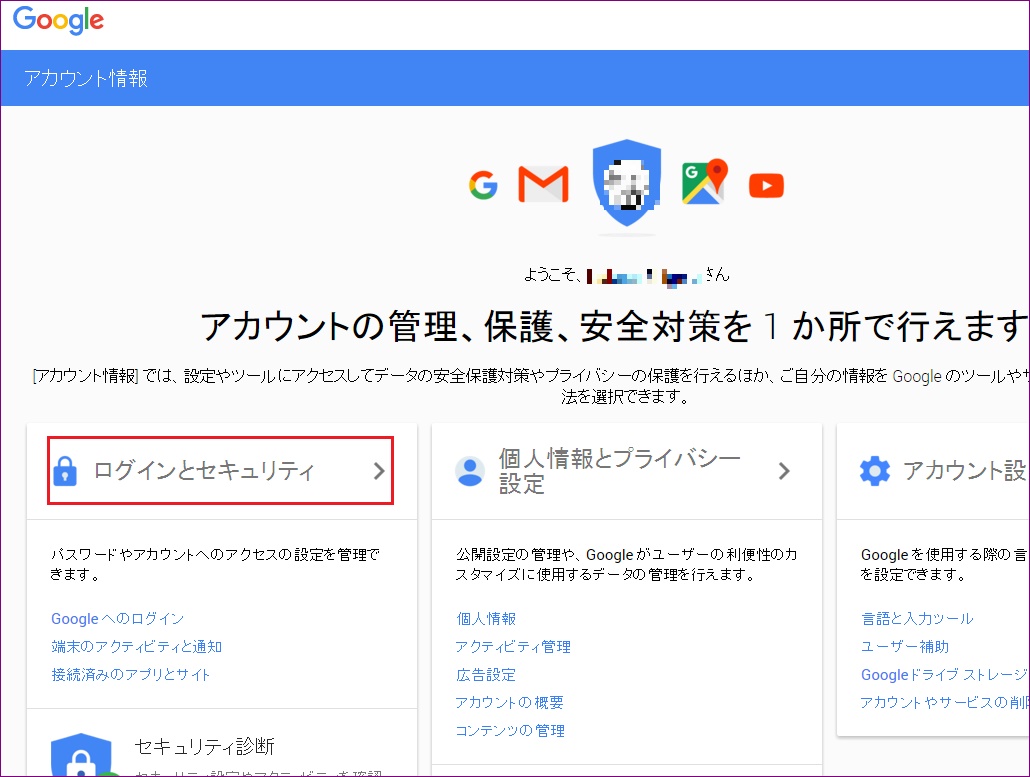Click the YouTube play icon
Image resolution: width=1030 pixels, height=777 pixels.
click(x=767, y=186)
